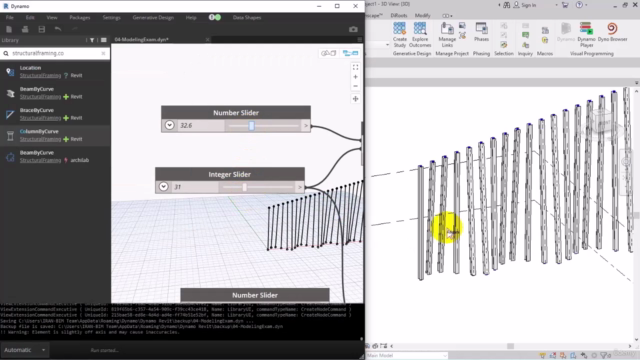Click the Revit help question mark icon
The image size is (640, 360).
579,5
